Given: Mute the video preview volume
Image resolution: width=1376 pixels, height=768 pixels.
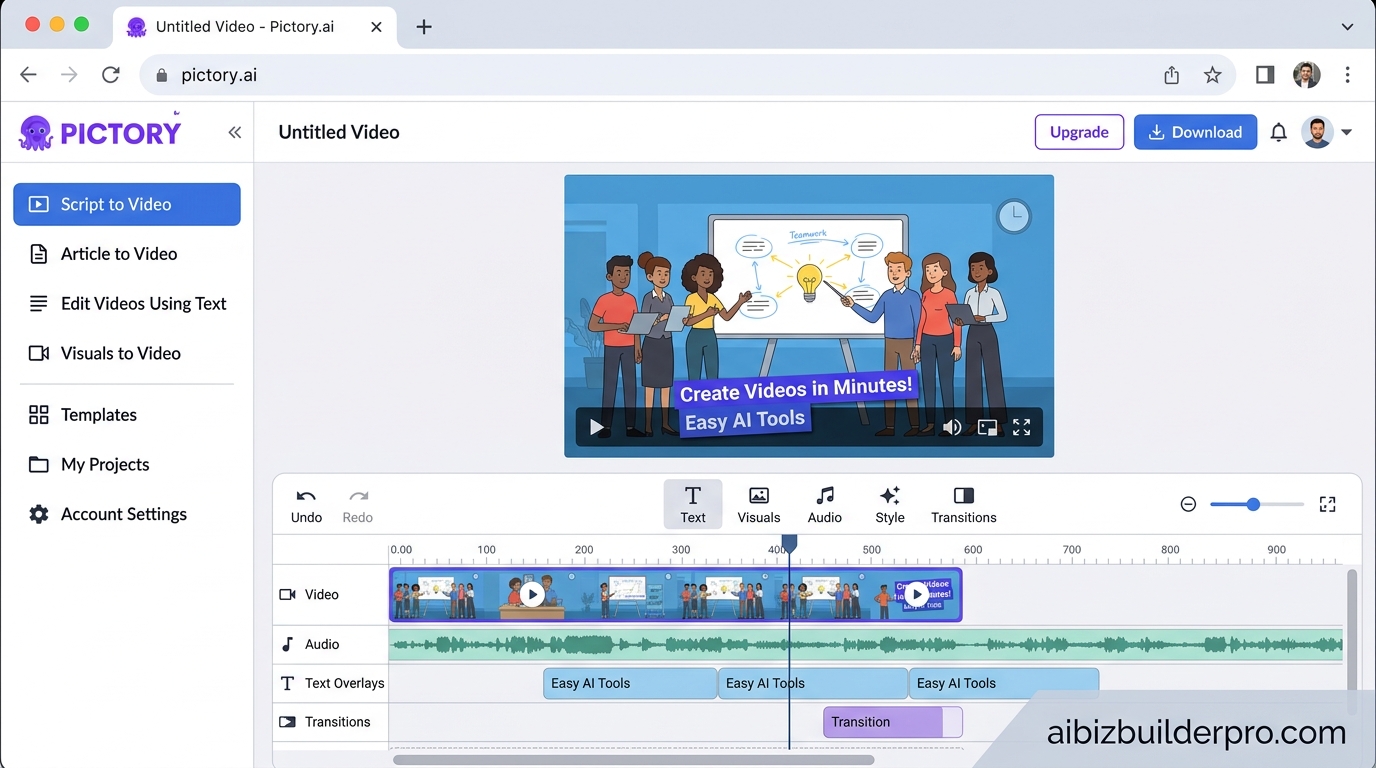Looking at the screenshot, I should click(x=951, y=427).
